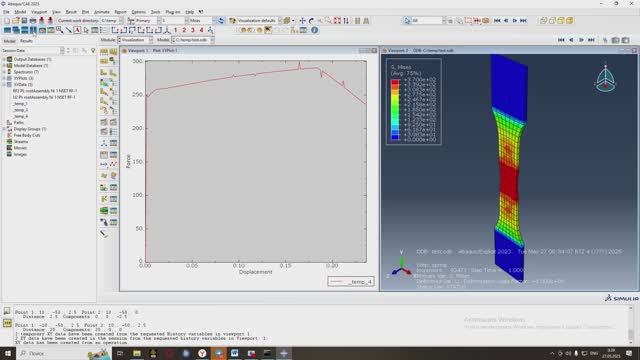
Task: Open the Model C:/temp/test.odb dropdown
Action: pos(193,40)
